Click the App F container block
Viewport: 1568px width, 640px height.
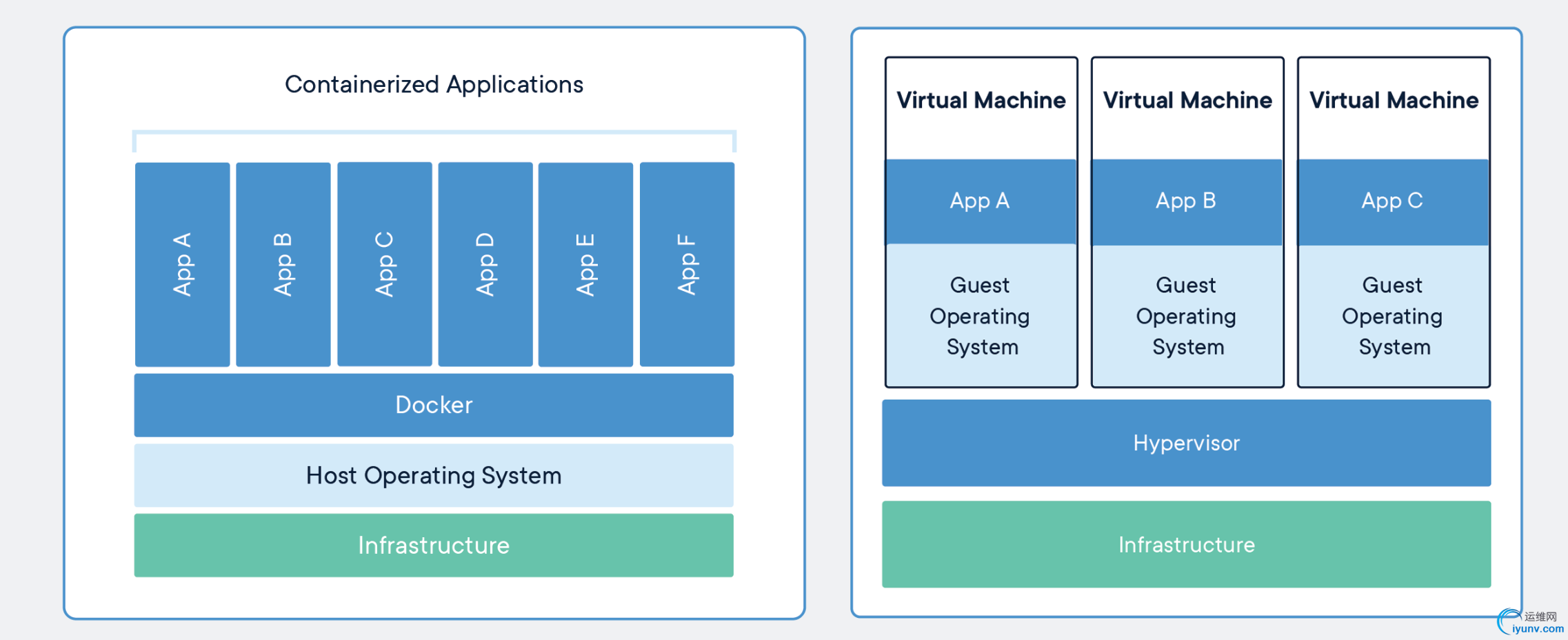(687, 264)
